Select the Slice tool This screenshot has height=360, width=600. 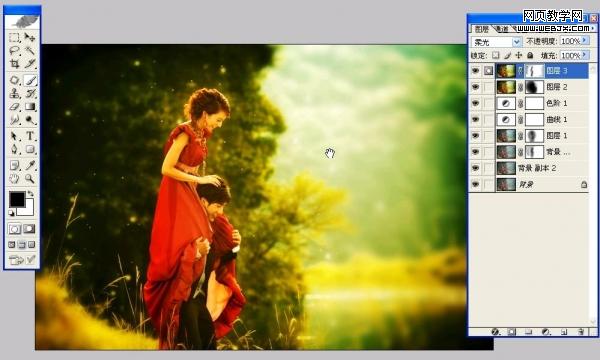point(29,63)
